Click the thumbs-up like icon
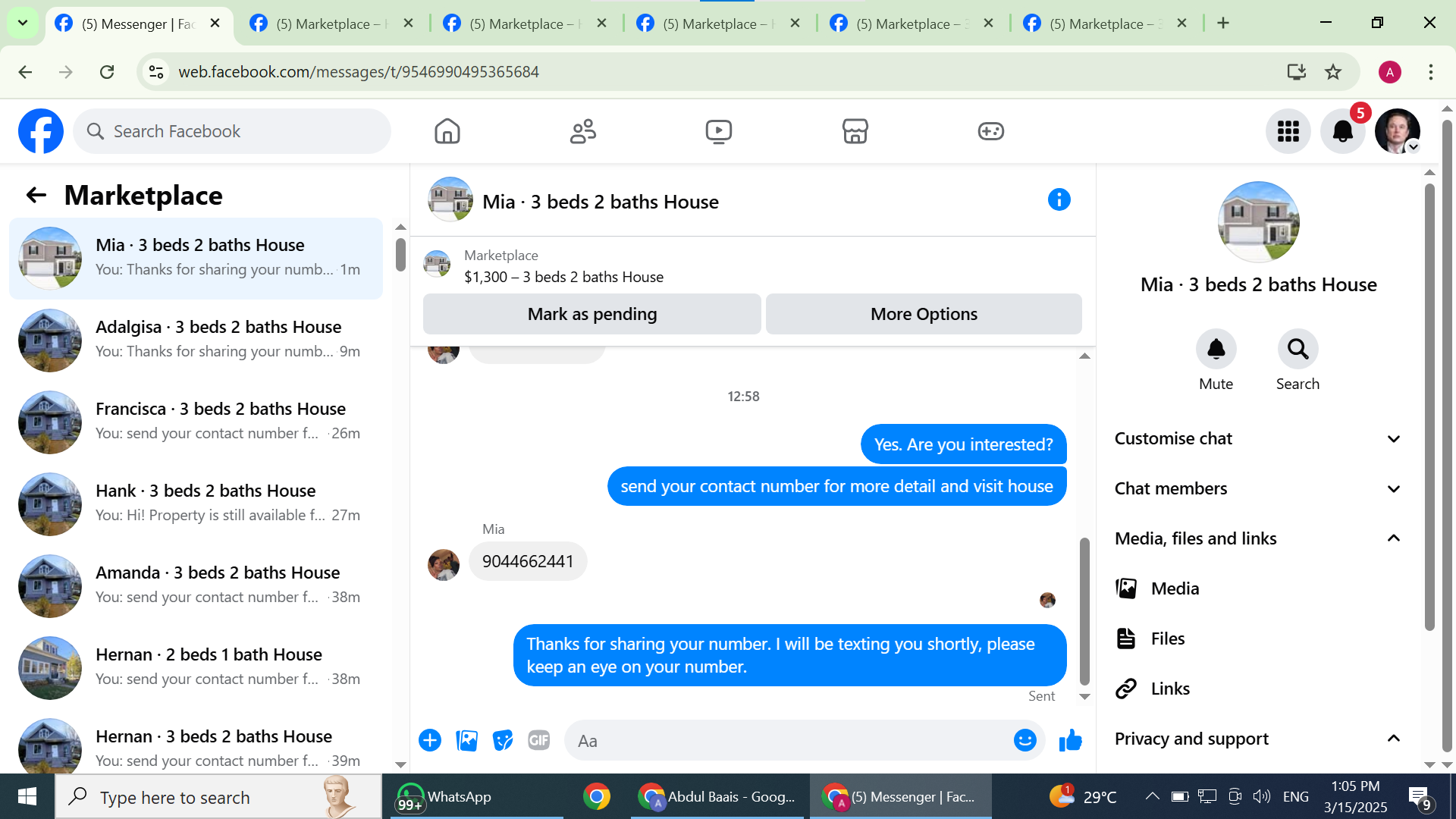This screenshot has height=819, width=1456. pos(1070,740)
